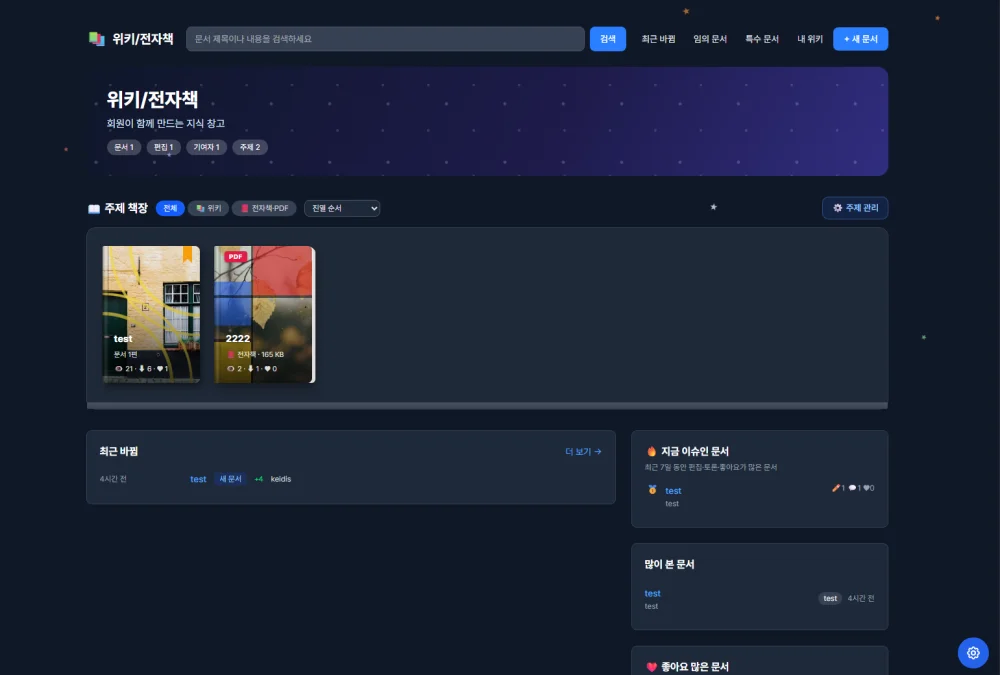The width and height of the screenshot is (1000, 675).
Task: Open the 진열 순서 sort dropdown
Action: point(342,208)
